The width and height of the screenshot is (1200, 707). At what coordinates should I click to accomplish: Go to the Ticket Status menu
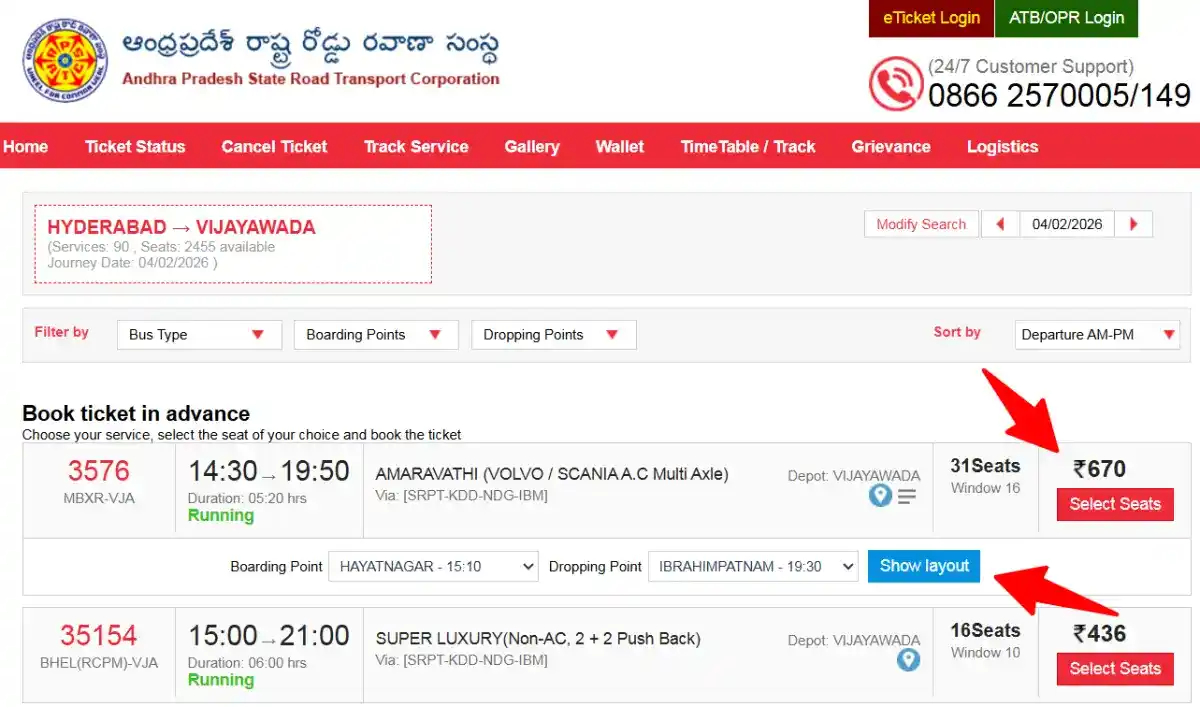pos(135,146)
